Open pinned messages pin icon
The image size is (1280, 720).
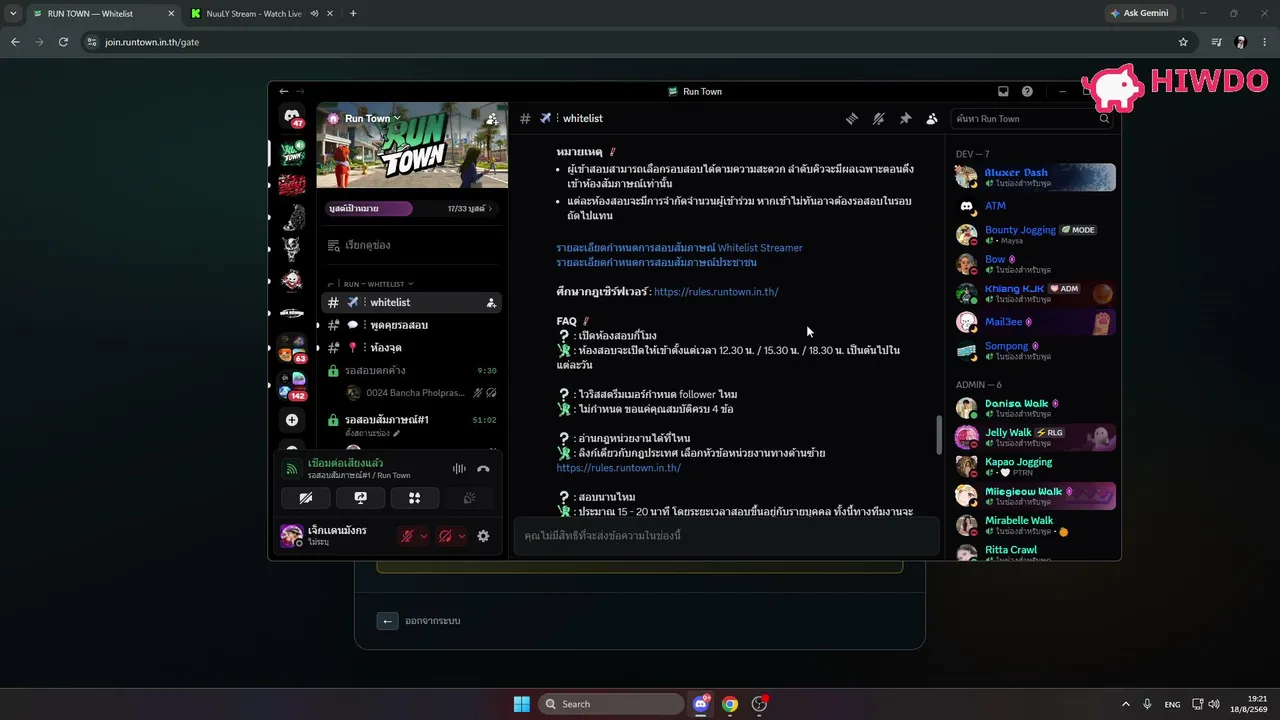click(x=905, y=118)
